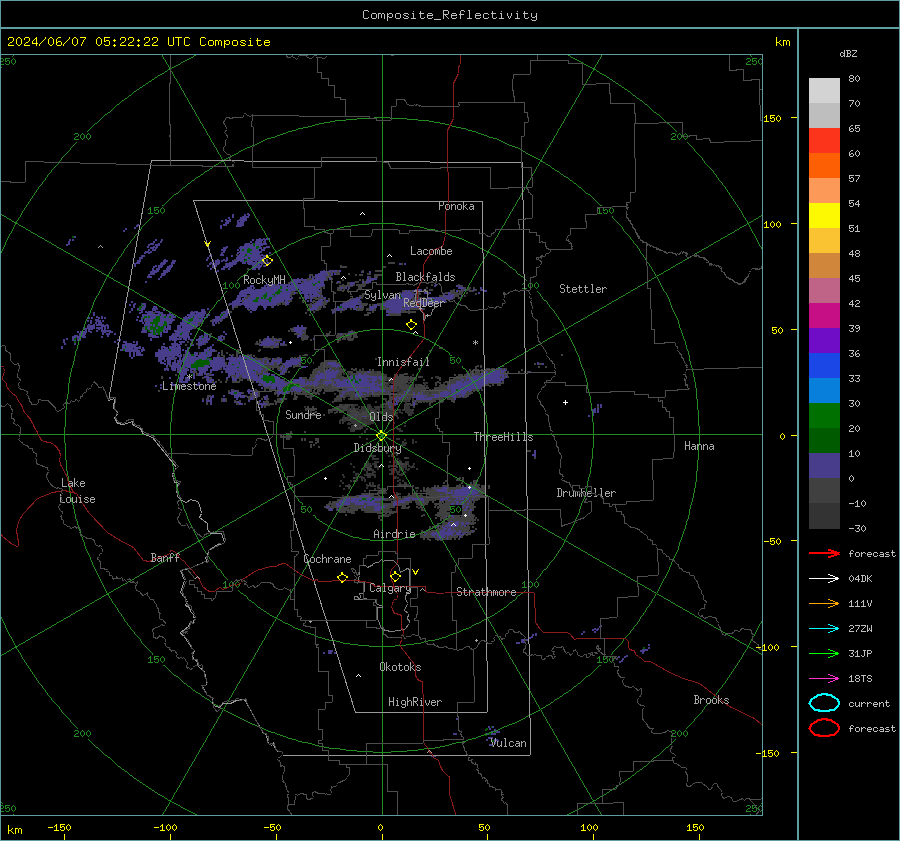Click the Ponoka label
Image resolution: width=900 pixels, height=841 pixels.
click(x=456, y=206)
